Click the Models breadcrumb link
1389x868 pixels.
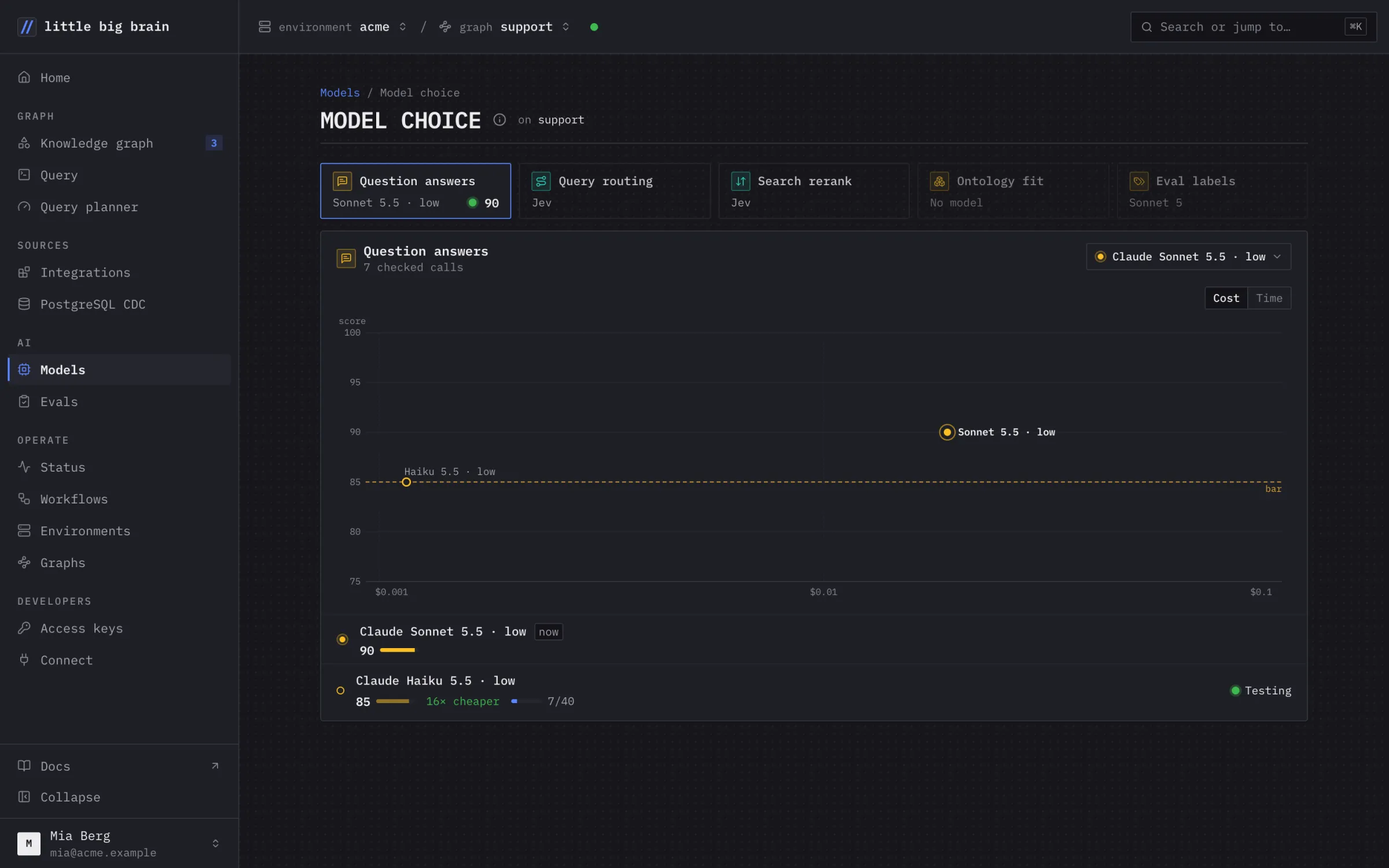(x=340, y=93)
